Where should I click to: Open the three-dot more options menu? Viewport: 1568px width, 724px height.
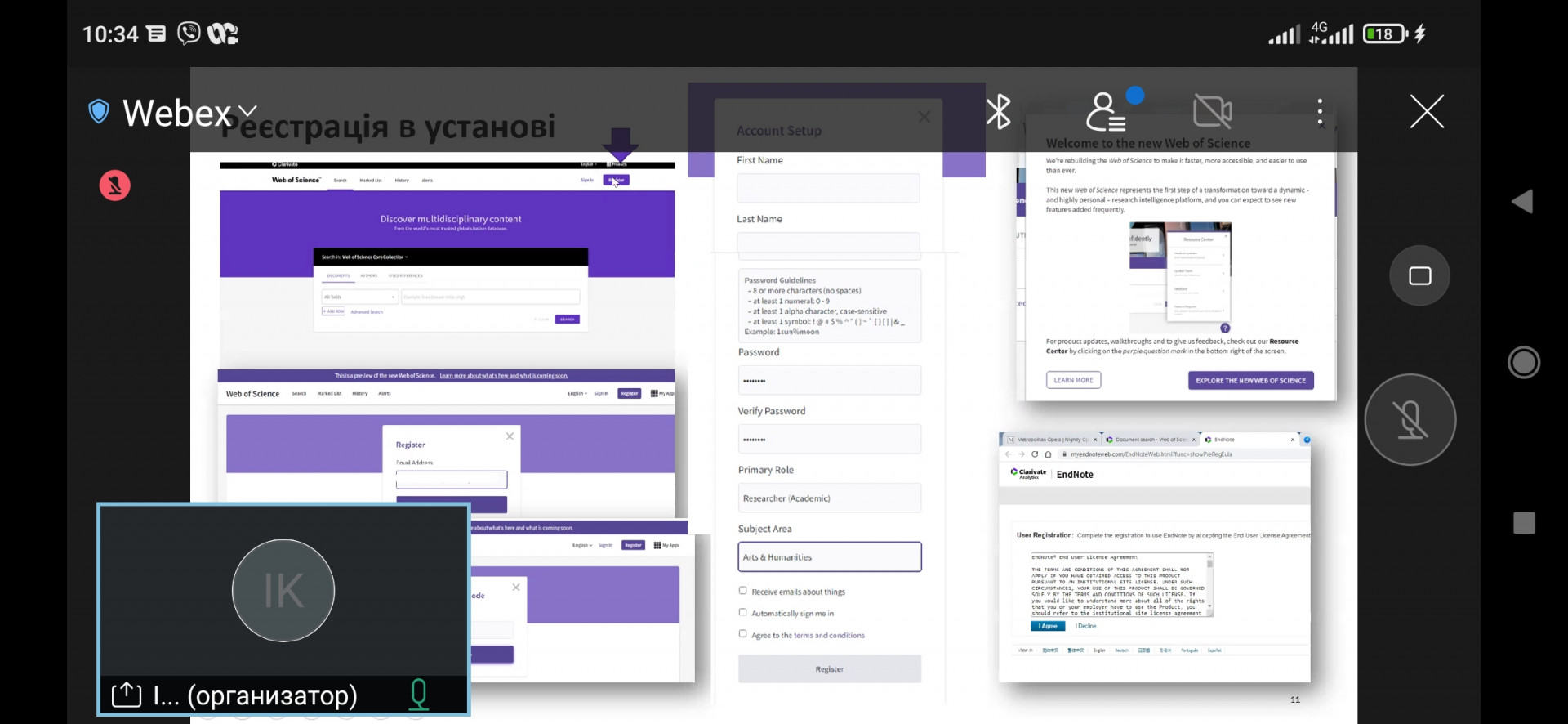1320,112
